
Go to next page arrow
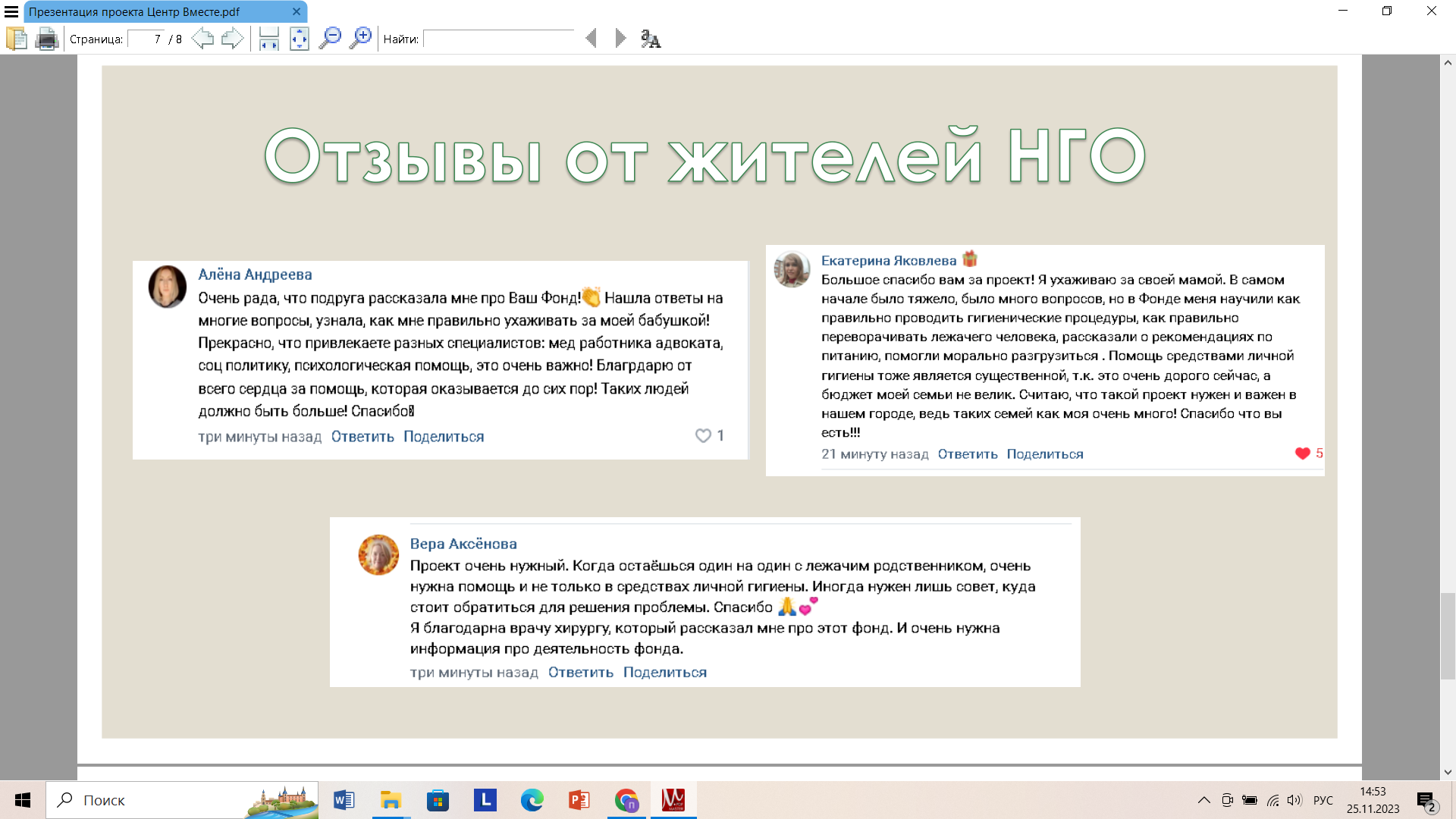tap(232, 39)
